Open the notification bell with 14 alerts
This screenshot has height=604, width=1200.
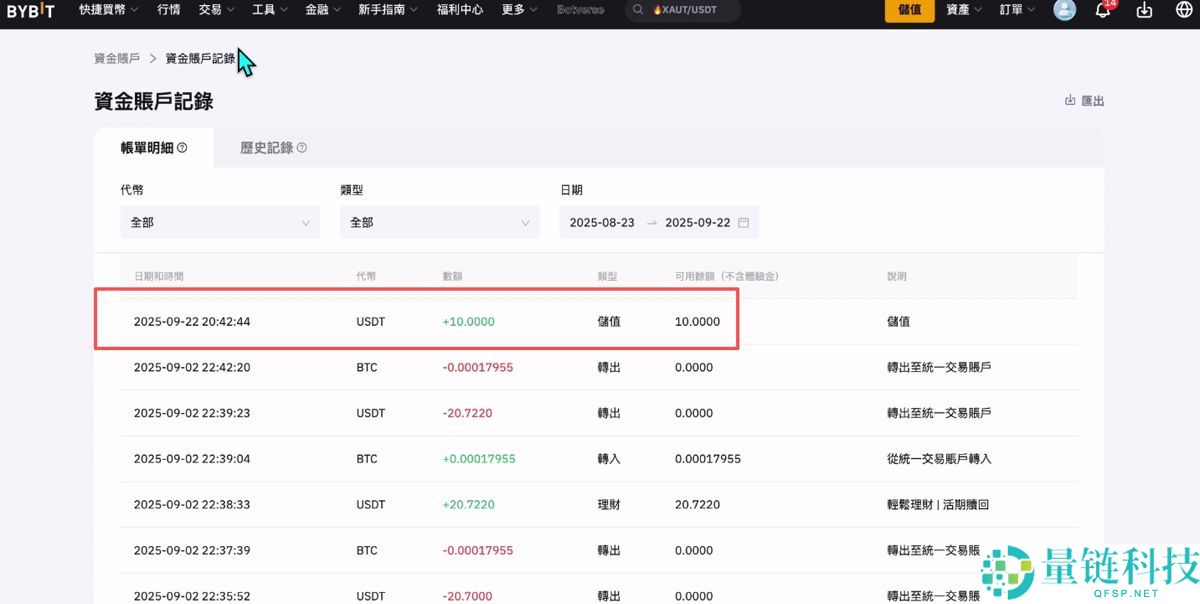tap(1102, 10)
